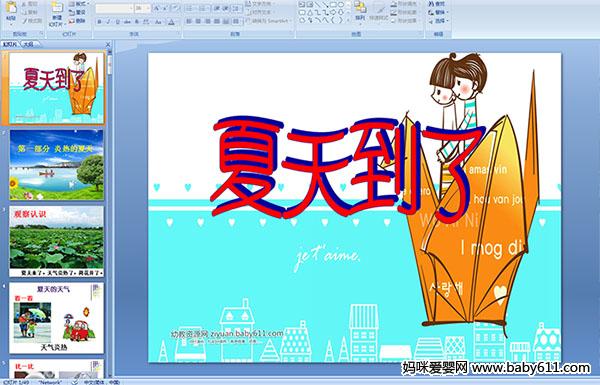Toggle Underline formatting
Viewport: 600px width, 385px height.
click(117, 22)
